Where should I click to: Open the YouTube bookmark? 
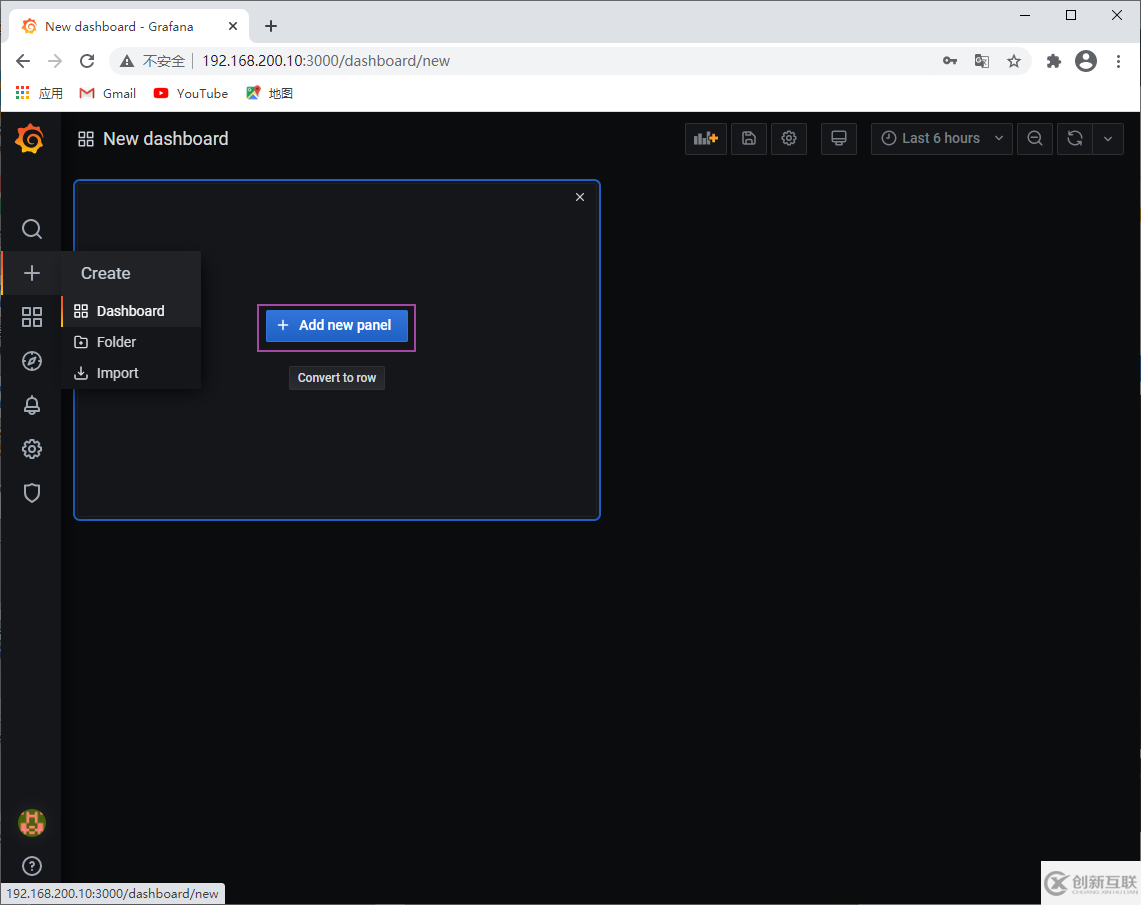pyautogui.click(x=191, y=93)
